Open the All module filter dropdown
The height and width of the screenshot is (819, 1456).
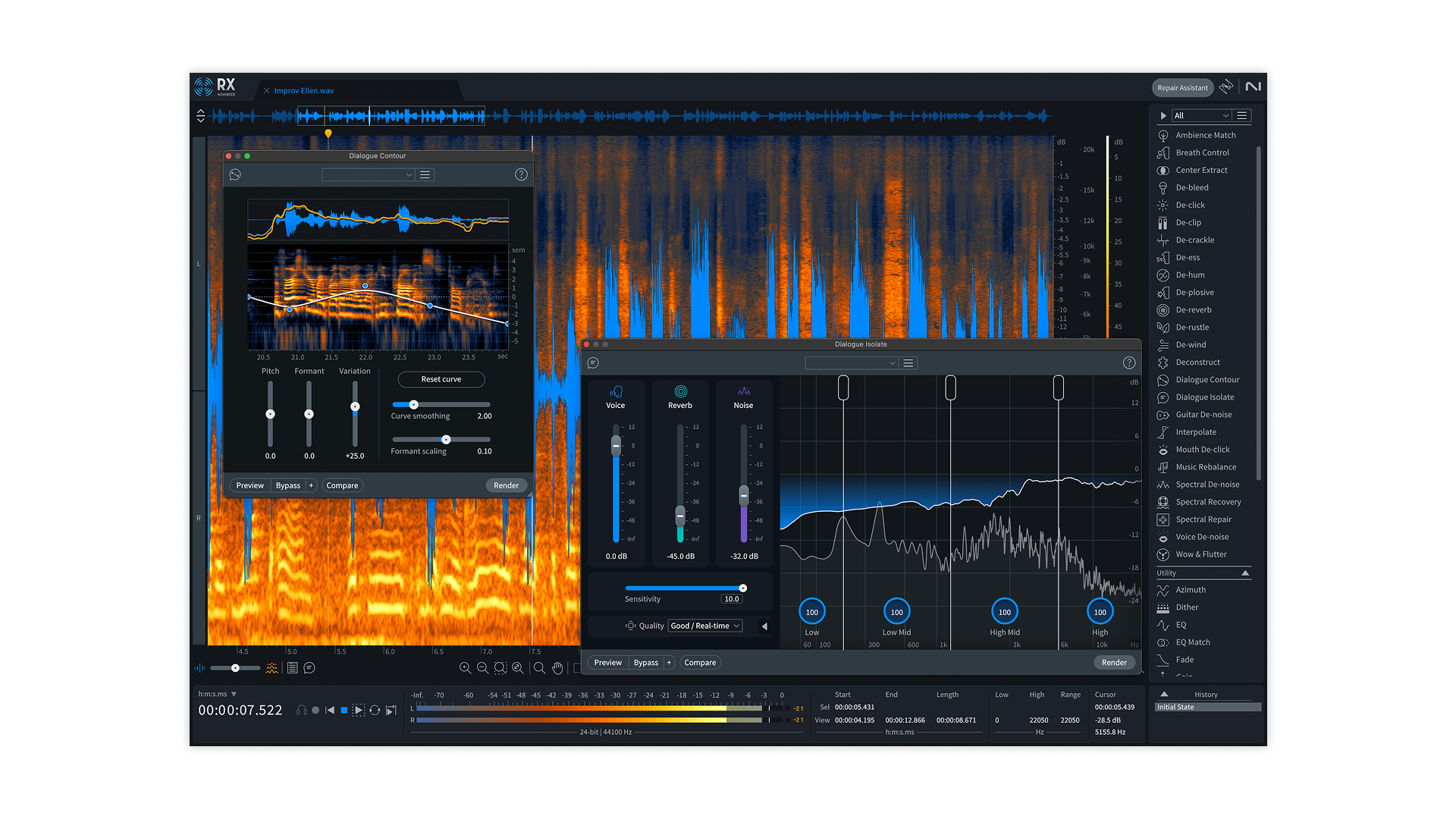[1200, 115]
